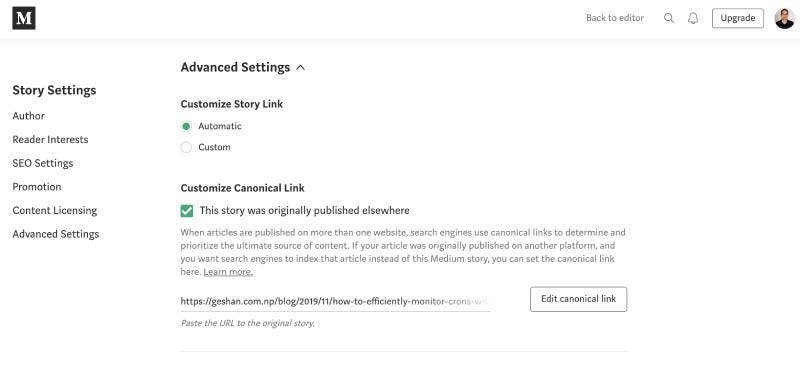This screenshot has width=800, height=378.
Task: Jump to Promotion section
Action: [x=37, y=187]
